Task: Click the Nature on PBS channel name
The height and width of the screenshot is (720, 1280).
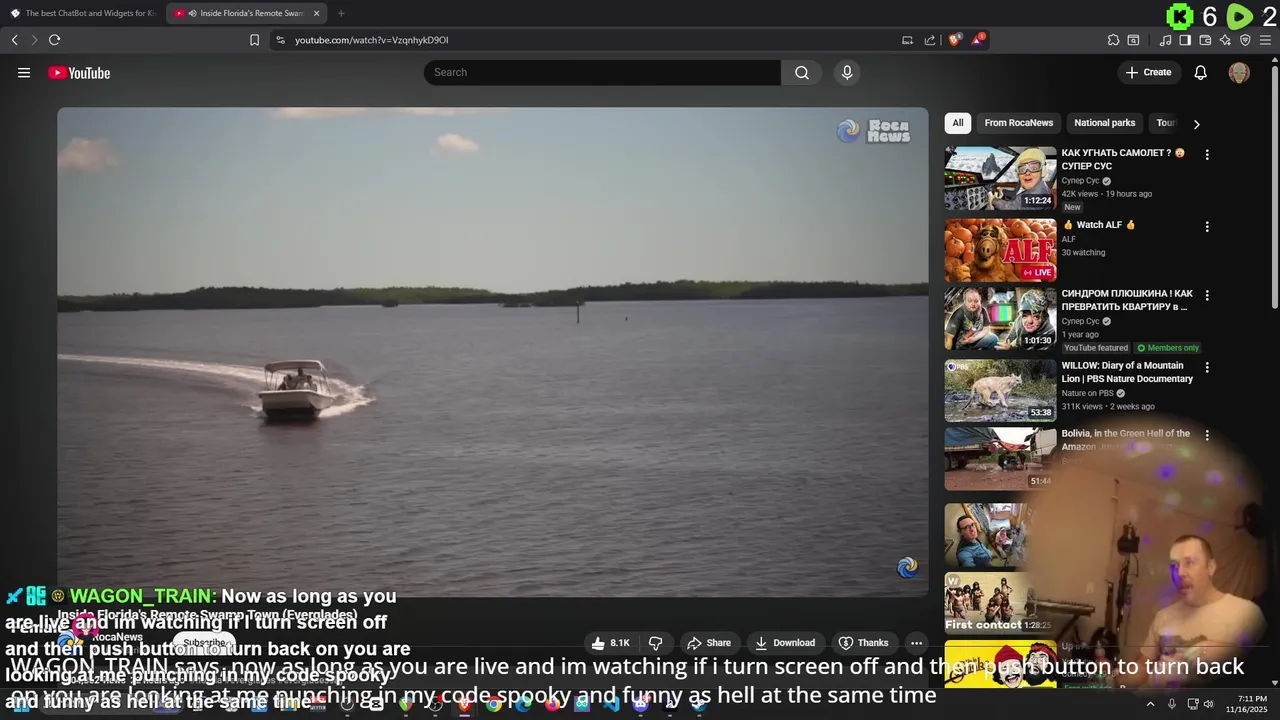Action: tap(1087, 393)
